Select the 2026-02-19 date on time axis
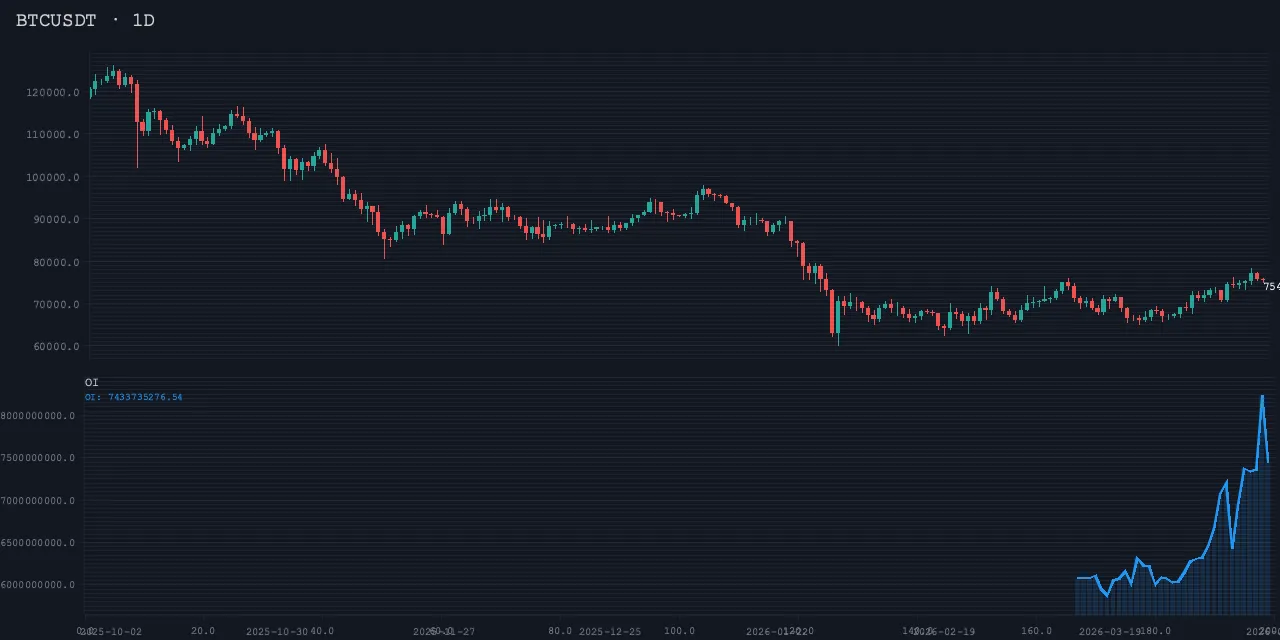This screenshot has width=1280, height=640. [944, 631]
